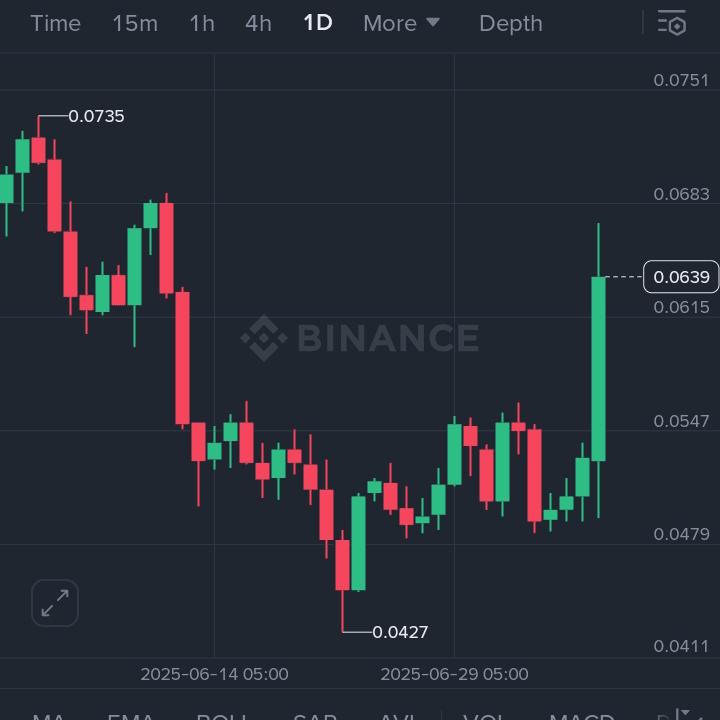Enable the VOL sub-indicator
This screenshot has height=720, width=720.
click(484, 714)
